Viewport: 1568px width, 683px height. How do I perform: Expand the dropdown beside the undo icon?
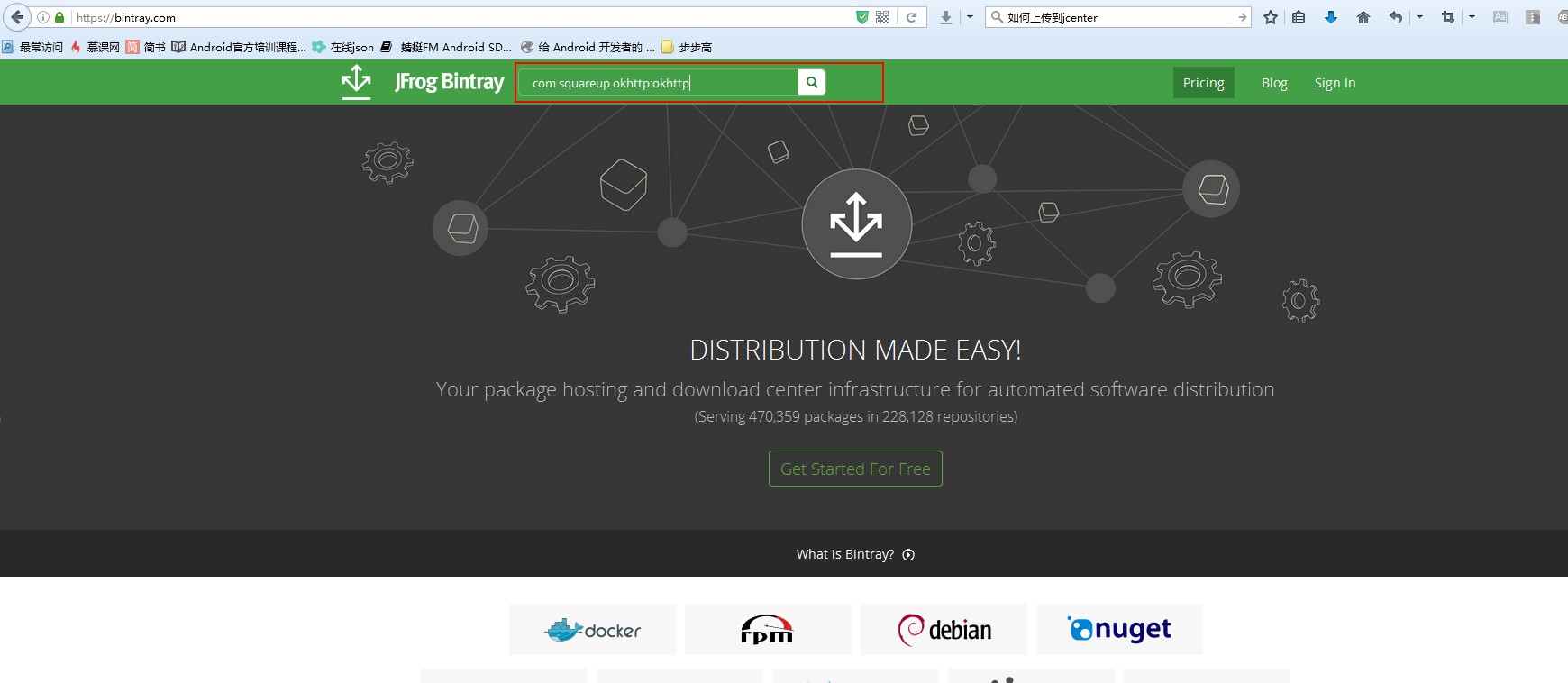coord(1419,17)
